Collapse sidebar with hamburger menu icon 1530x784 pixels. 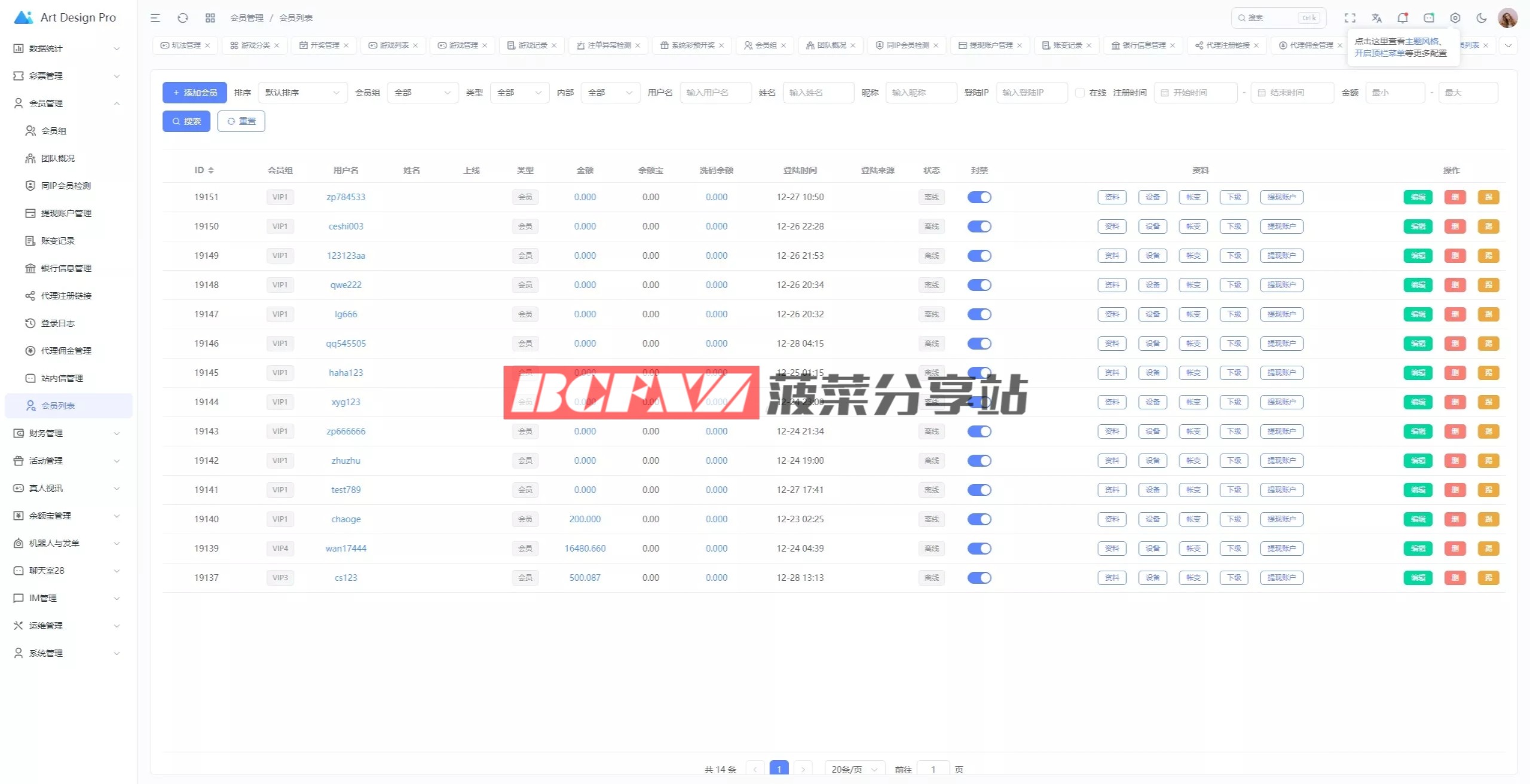[x=155, y=18]
